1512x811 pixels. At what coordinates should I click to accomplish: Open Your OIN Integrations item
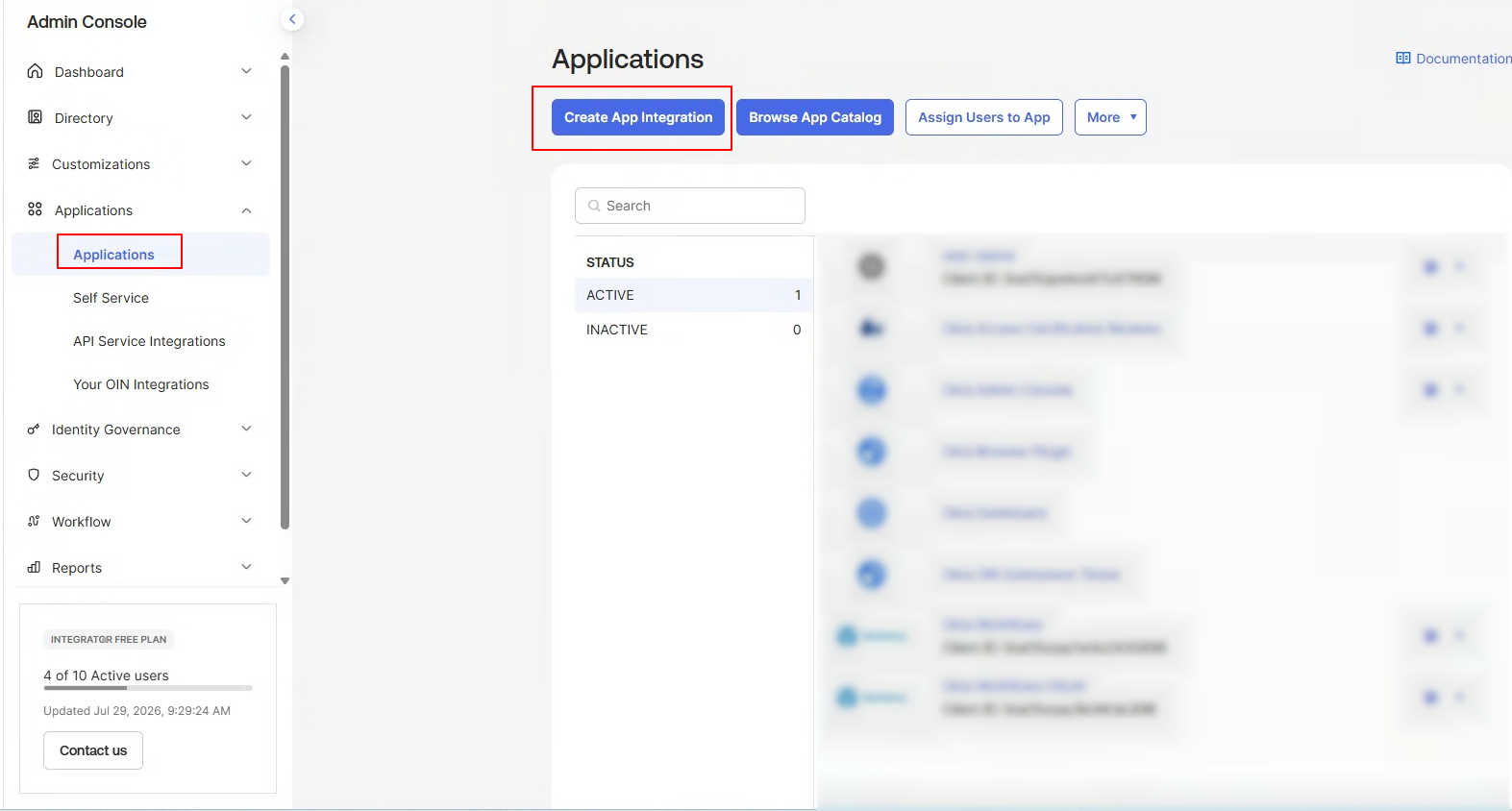(141, 384)
